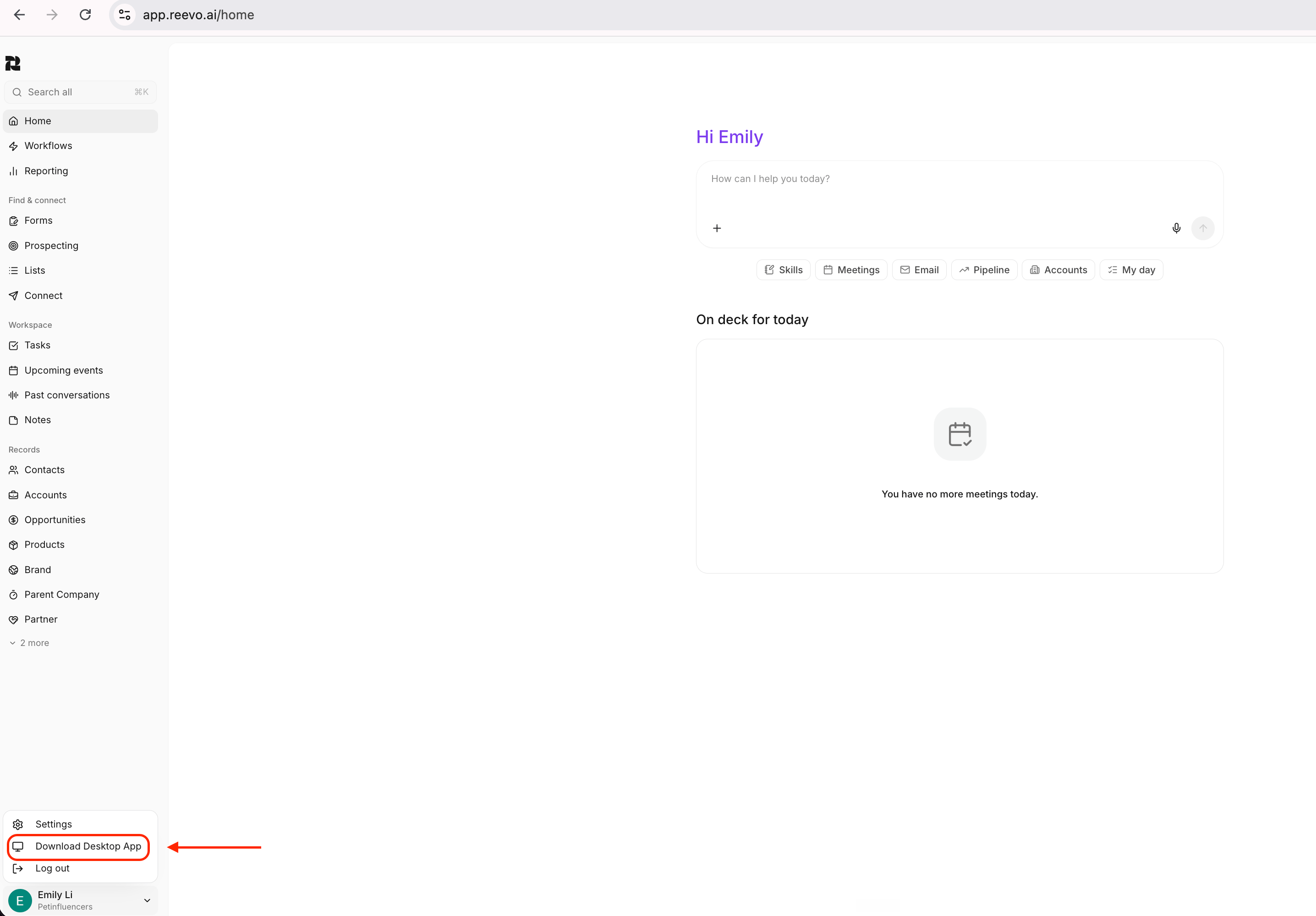Open Past conversations
This screenshot has height=916, width=1316.
pos(80,395)
